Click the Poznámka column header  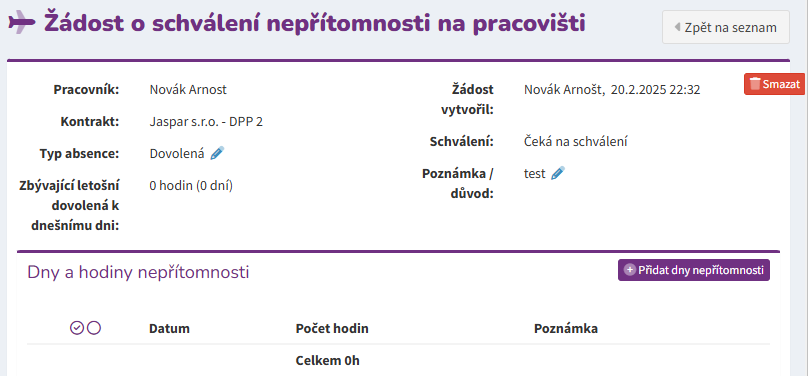pyautogui.click(x=566, y=329)
